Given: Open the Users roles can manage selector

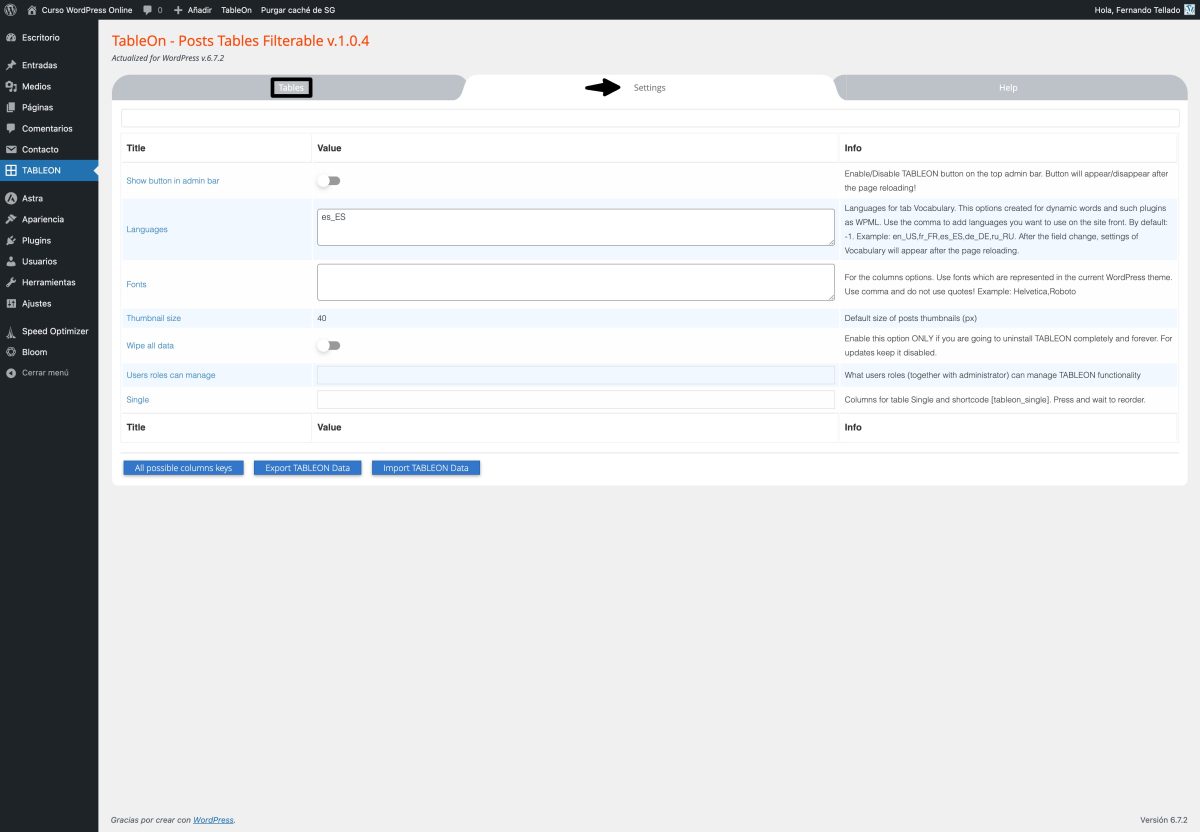Looking at the screenshot, I should 575,375.
